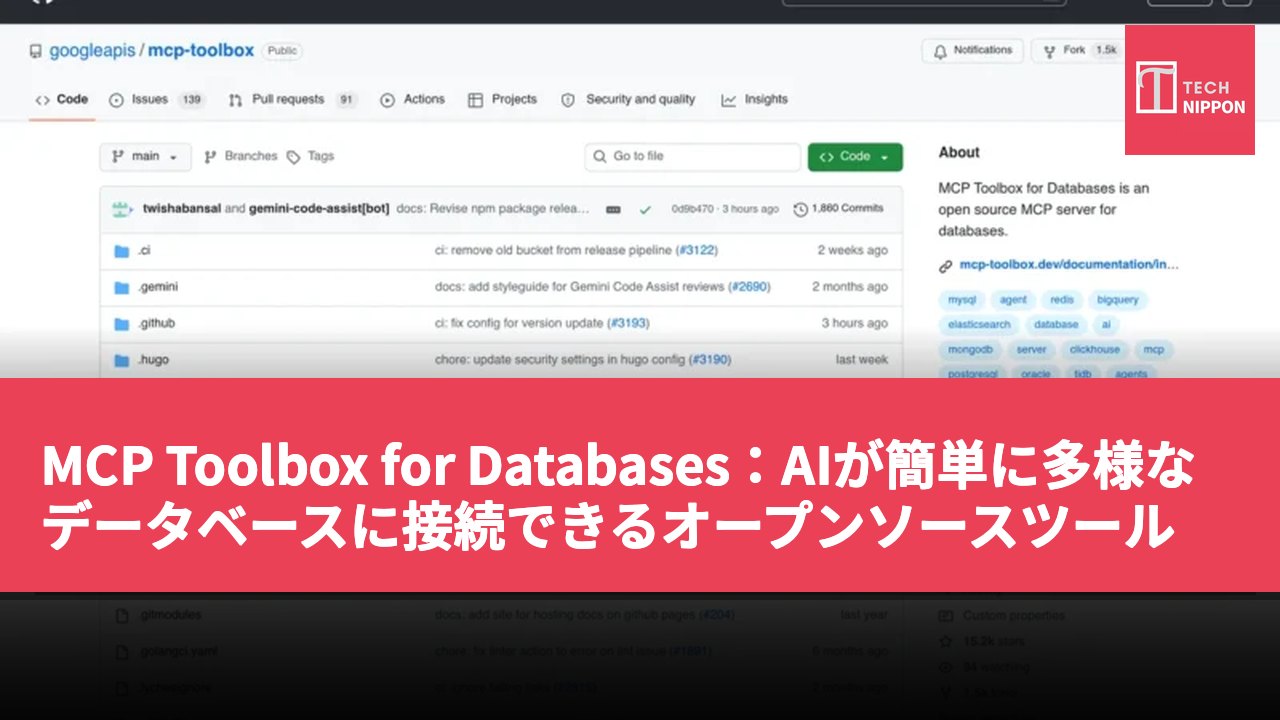The width and height of the screenshot is (1280, 720).
Task: Select the bigquery topic tag
Action: (1117, 300)
